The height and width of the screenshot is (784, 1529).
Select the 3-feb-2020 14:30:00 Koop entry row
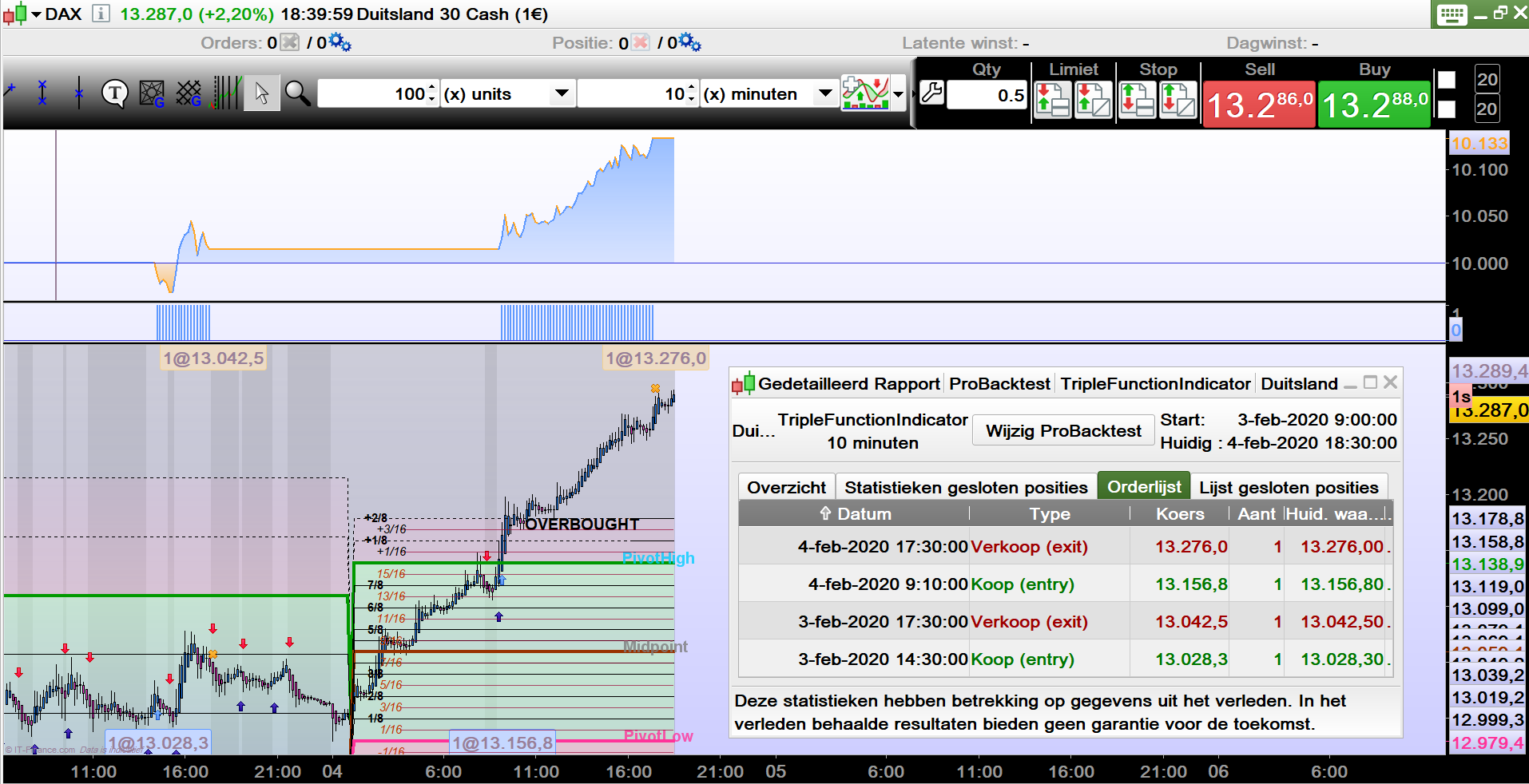tap(1066, 659)
